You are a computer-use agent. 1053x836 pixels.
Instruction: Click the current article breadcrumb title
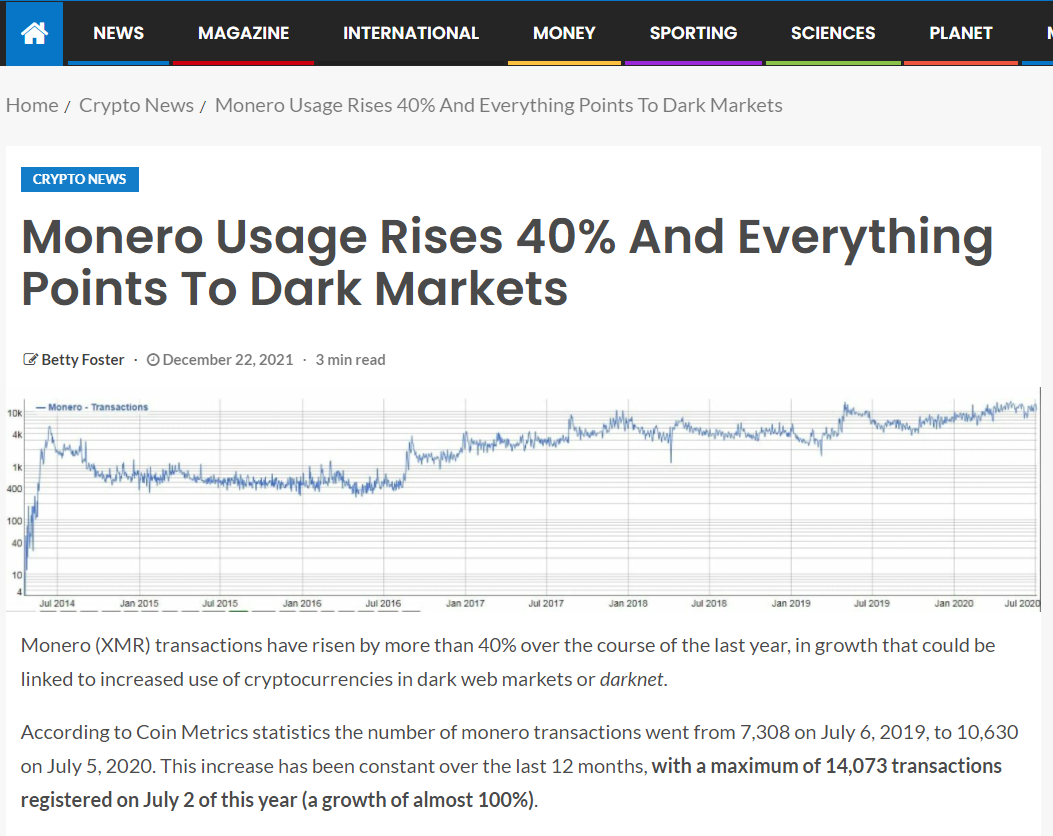point(498,105)
